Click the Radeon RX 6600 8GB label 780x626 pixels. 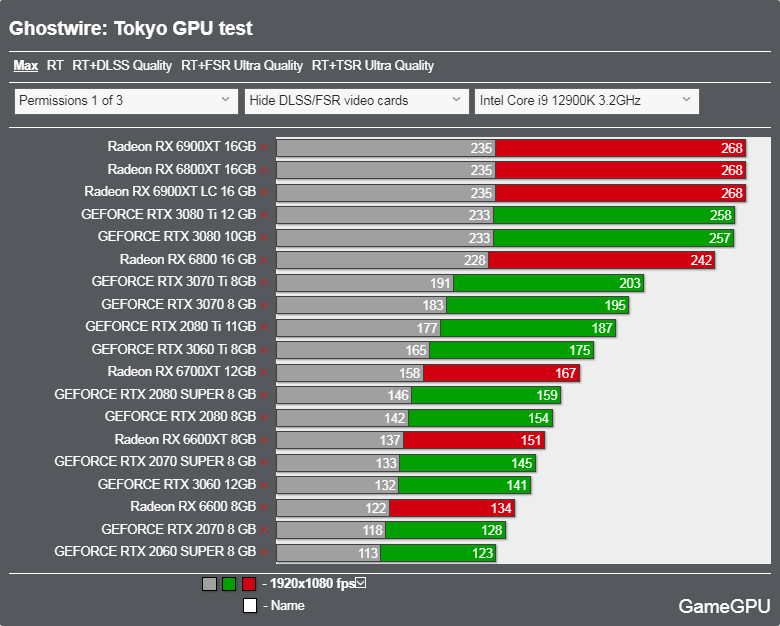tap(193, 507)
